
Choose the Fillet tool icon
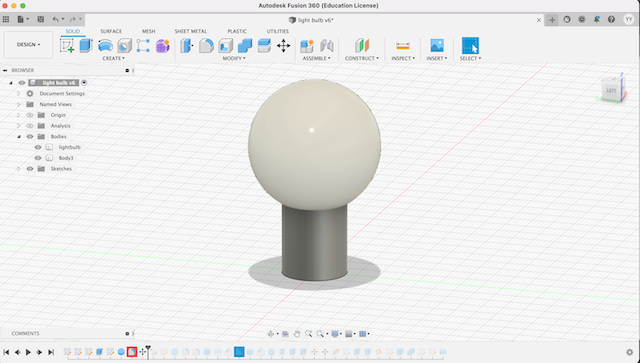point(206,45)
